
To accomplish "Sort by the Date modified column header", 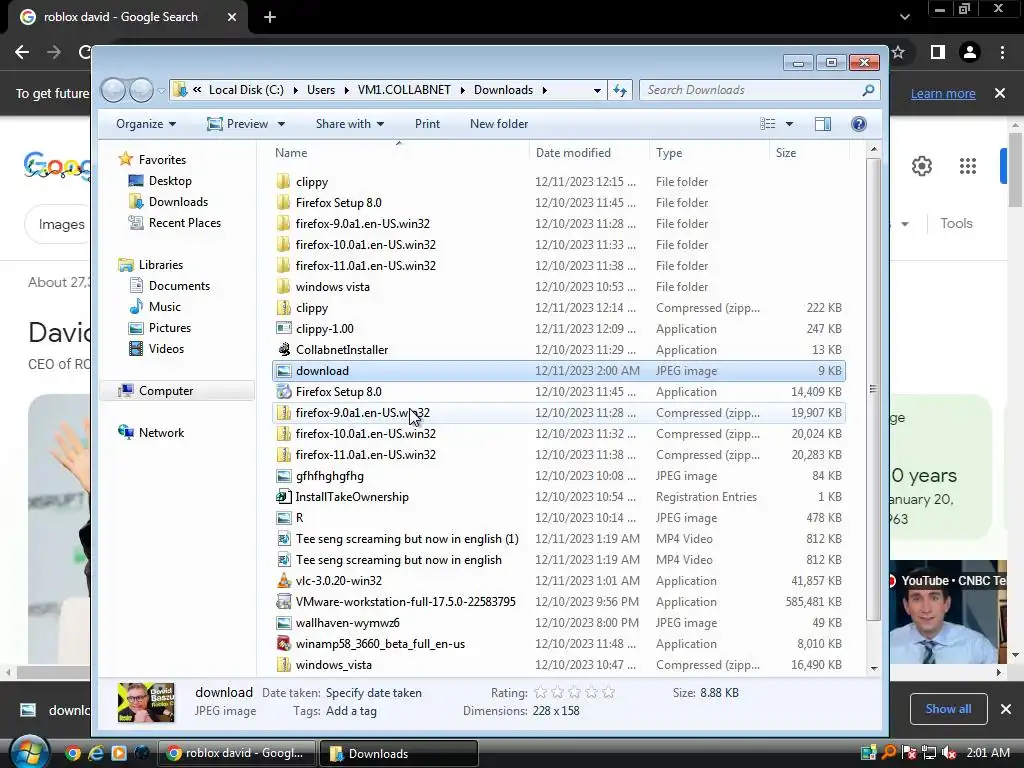I will tap(589, 153).
